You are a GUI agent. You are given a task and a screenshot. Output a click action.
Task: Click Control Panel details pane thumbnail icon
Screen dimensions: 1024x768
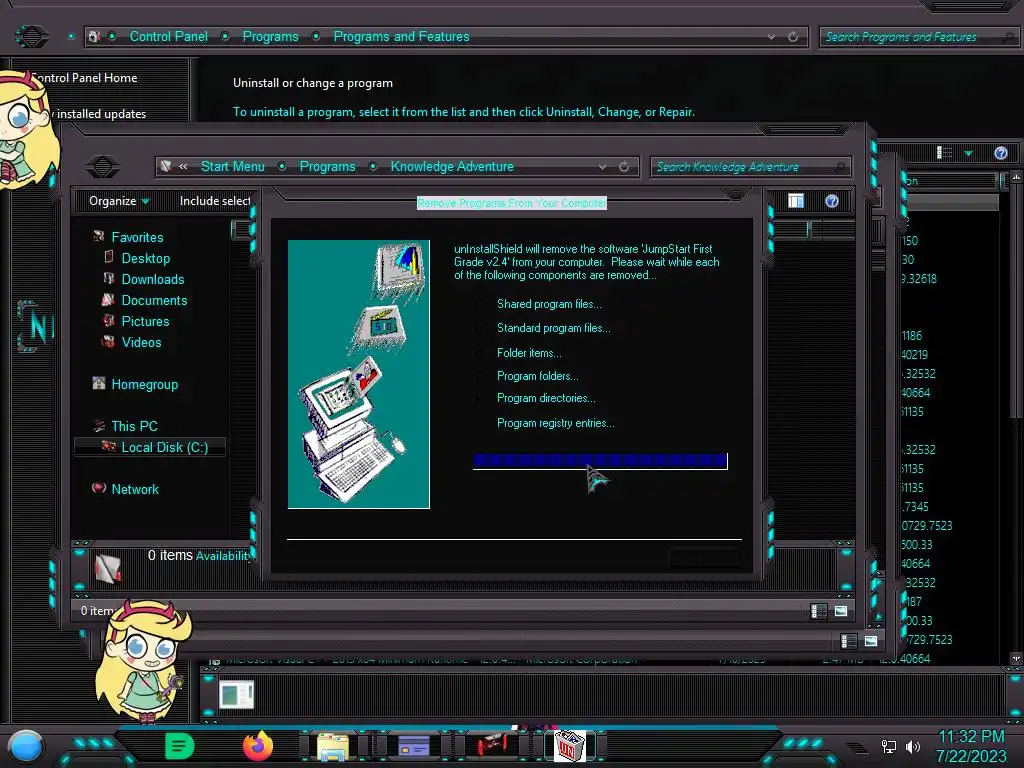click(x=236, y=695)
